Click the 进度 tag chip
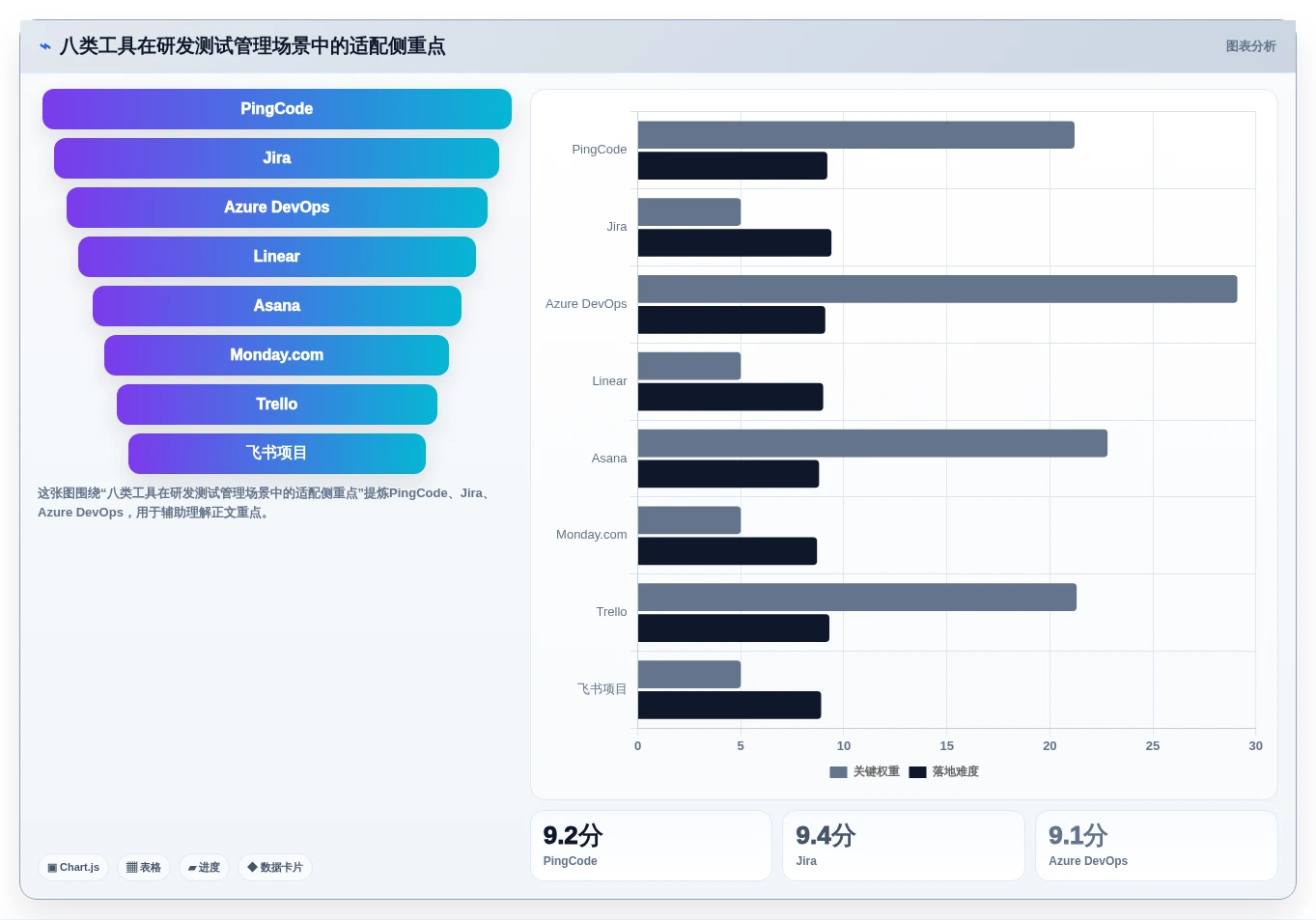 (x=204, y=867)
